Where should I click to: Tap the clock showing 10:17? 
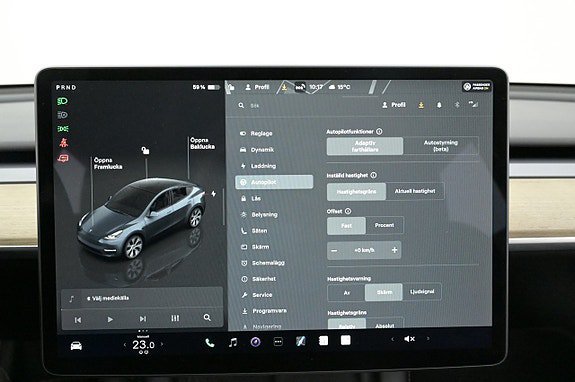tap(316, 87)
